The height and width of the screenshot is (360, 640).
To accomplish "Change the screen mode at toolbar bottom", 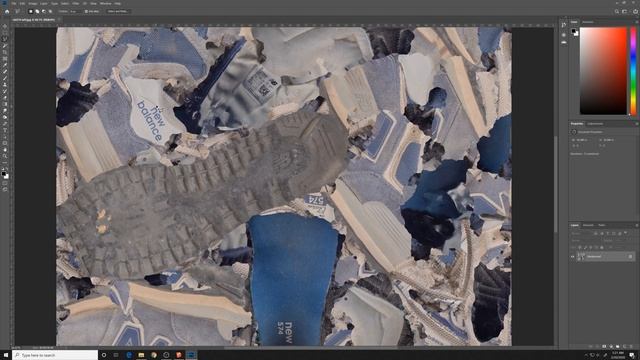I will [5, 189].
